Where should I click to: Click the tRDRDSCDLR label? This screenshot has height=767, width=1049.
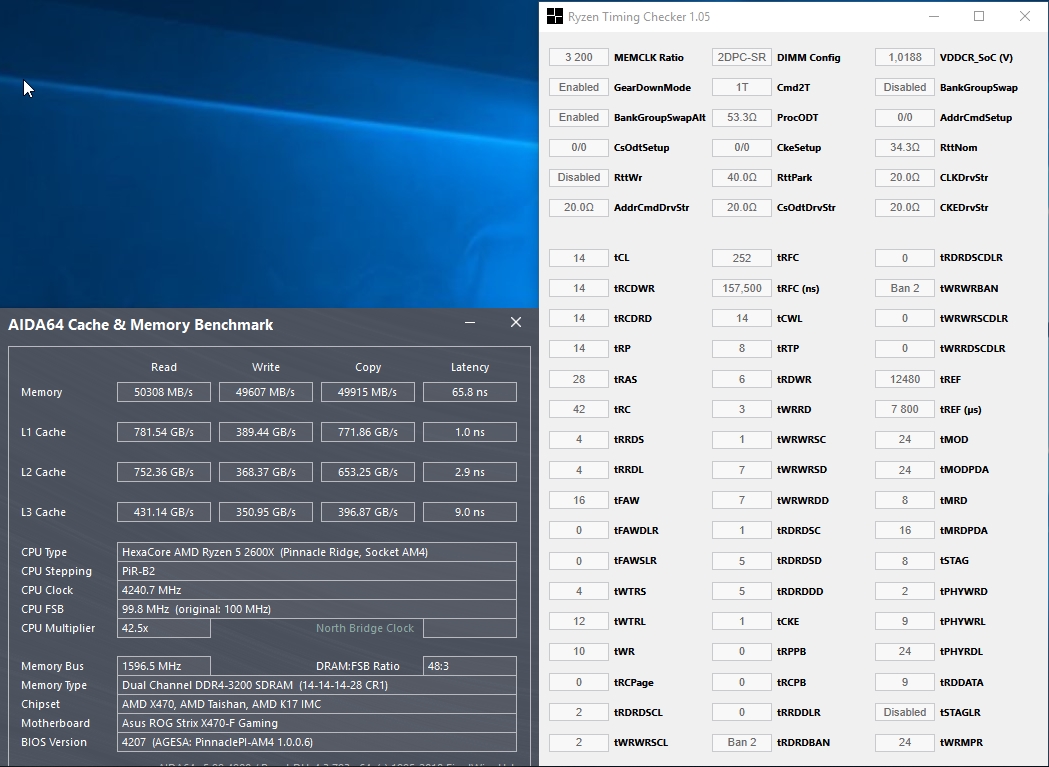[x=971, y=258]
